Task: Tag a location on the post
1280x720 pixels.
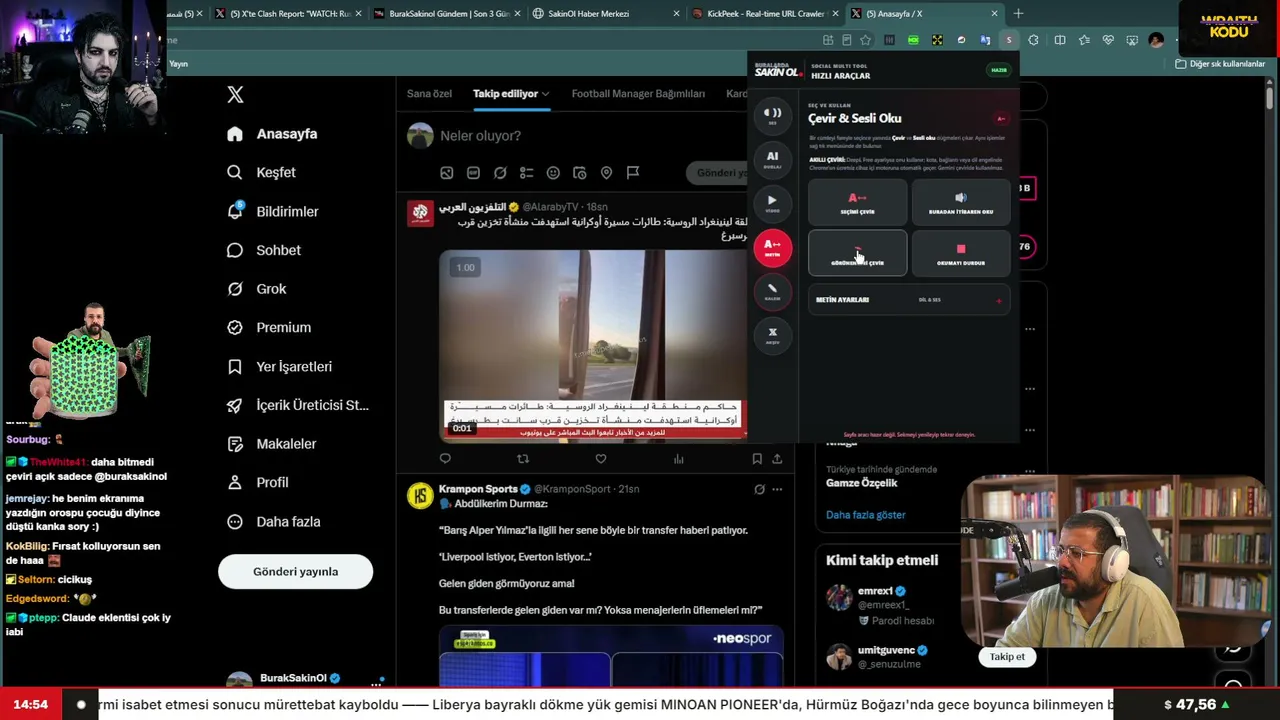Action: click(606, 173)
